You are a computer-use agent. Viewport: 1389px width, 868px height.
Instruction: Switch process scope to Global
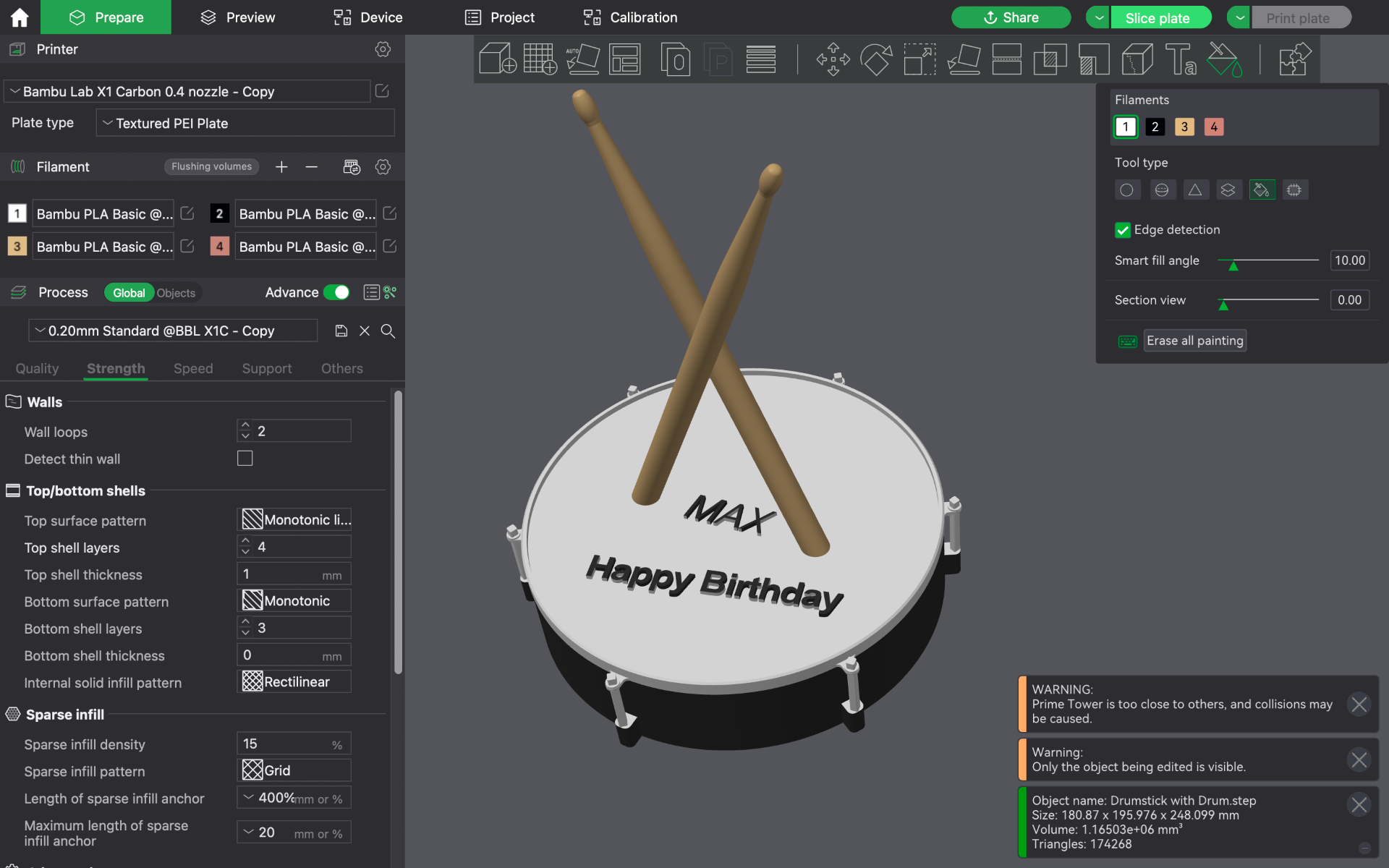pos(129,293)
